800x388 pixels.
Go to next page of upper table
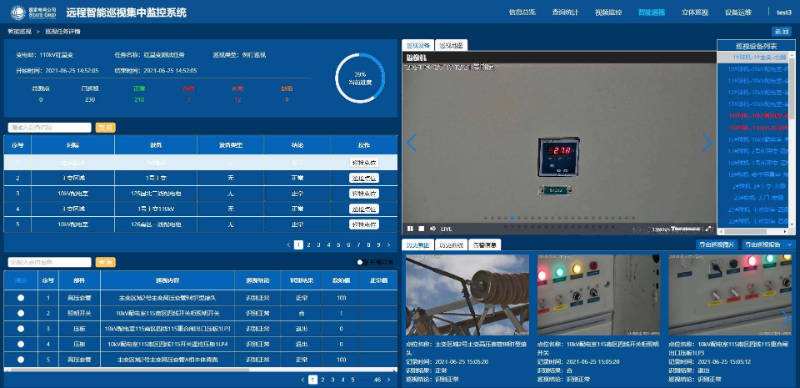point(390,245)
